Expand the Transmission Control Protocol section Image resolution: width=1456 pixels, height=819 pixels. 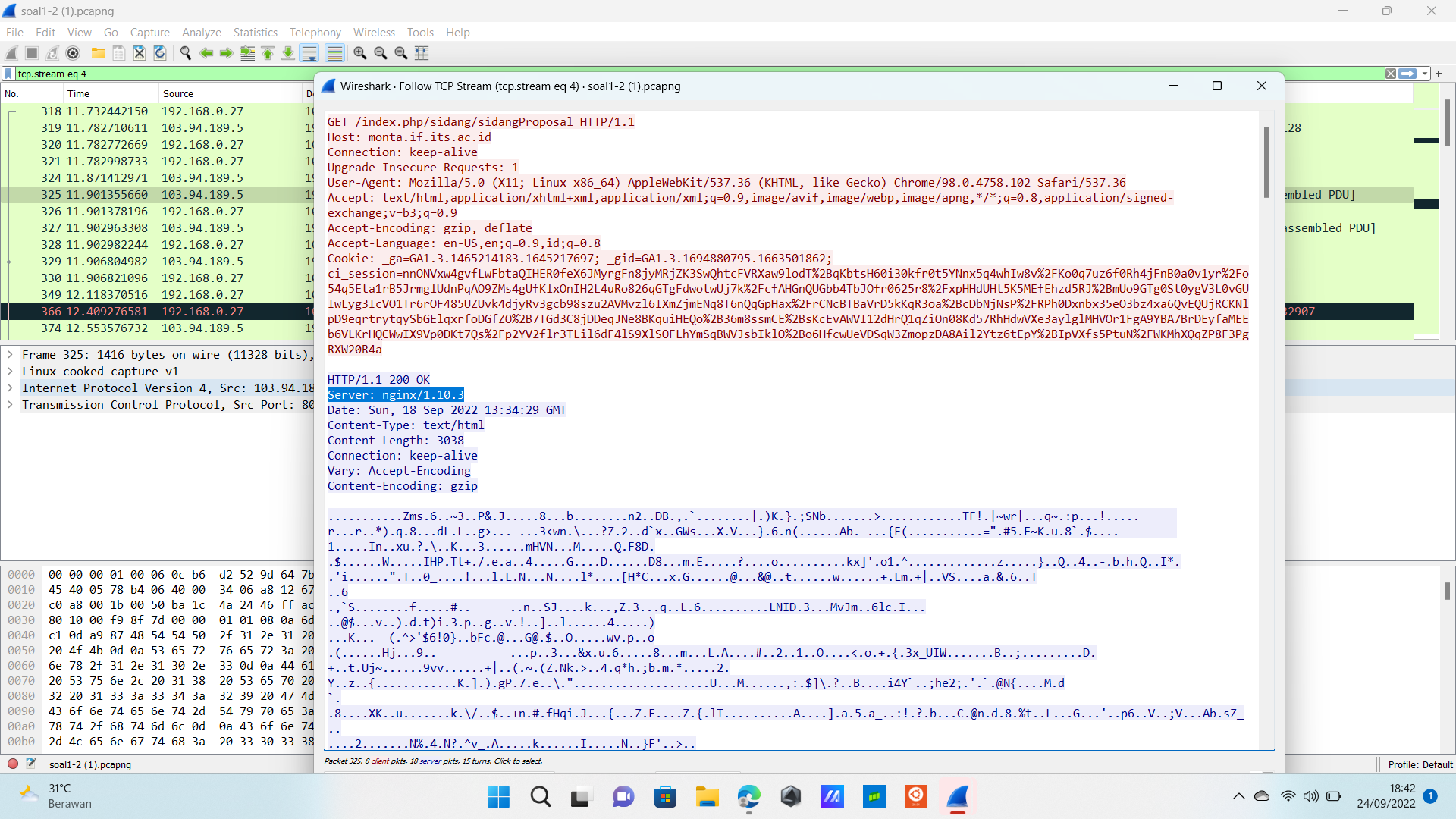click(10, 404)
